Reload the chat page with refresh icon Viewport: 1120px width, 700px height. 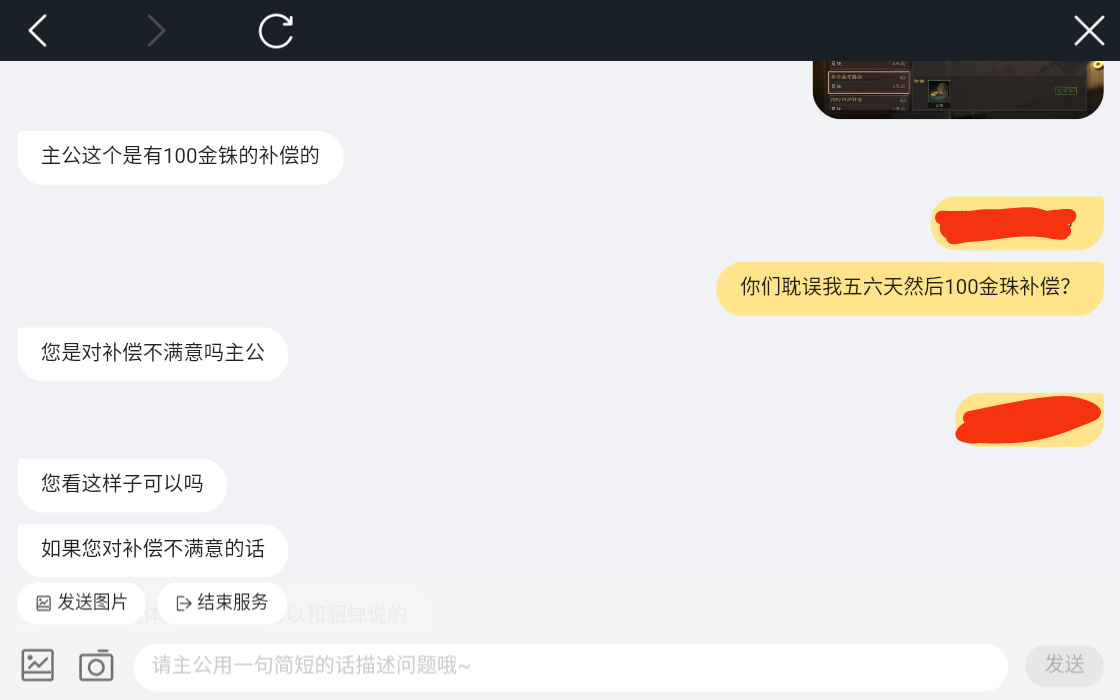[x=276, y=31]
